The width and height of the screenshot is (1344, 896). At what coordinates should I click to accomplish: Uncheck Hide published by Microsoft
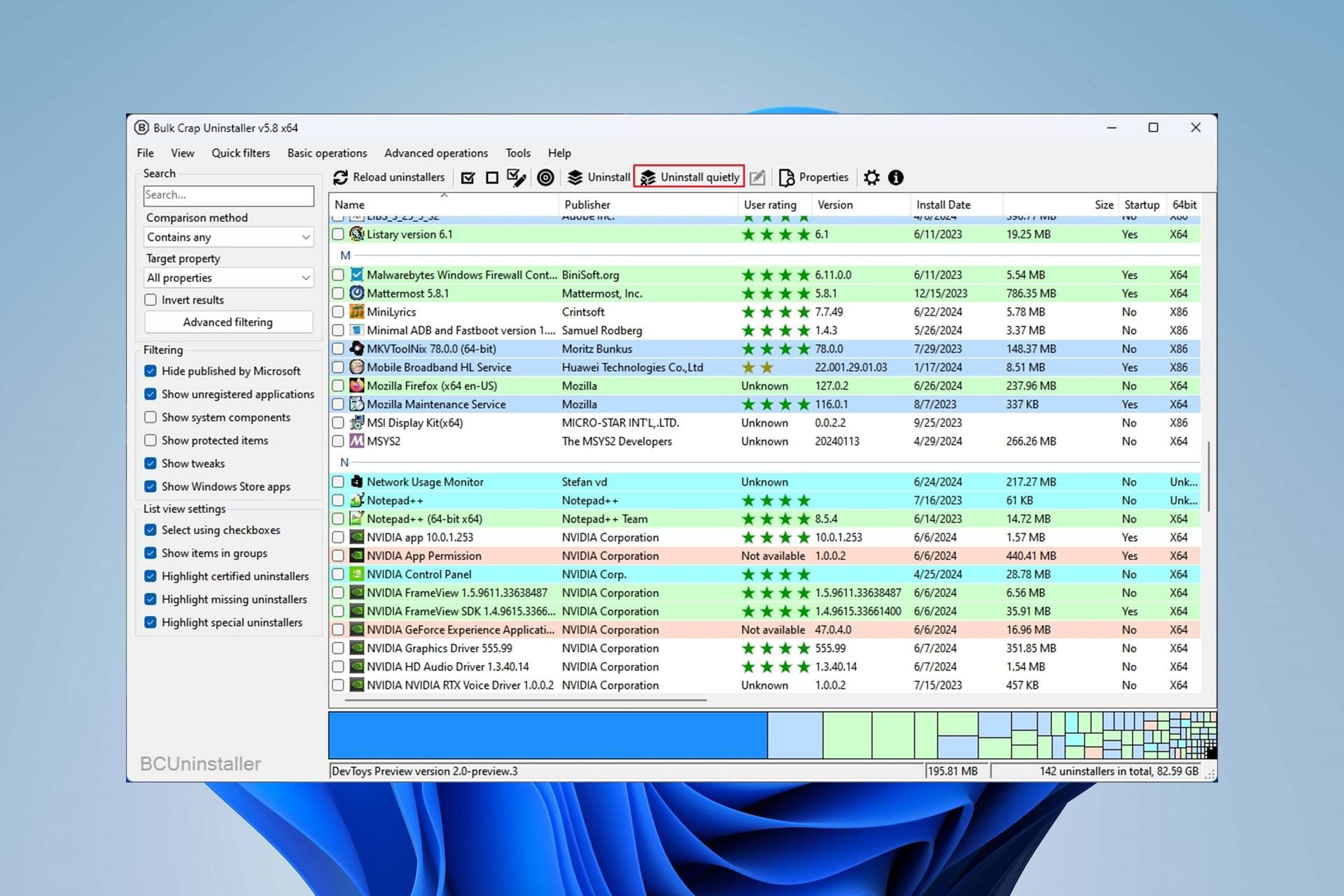[x=150, y=371]
